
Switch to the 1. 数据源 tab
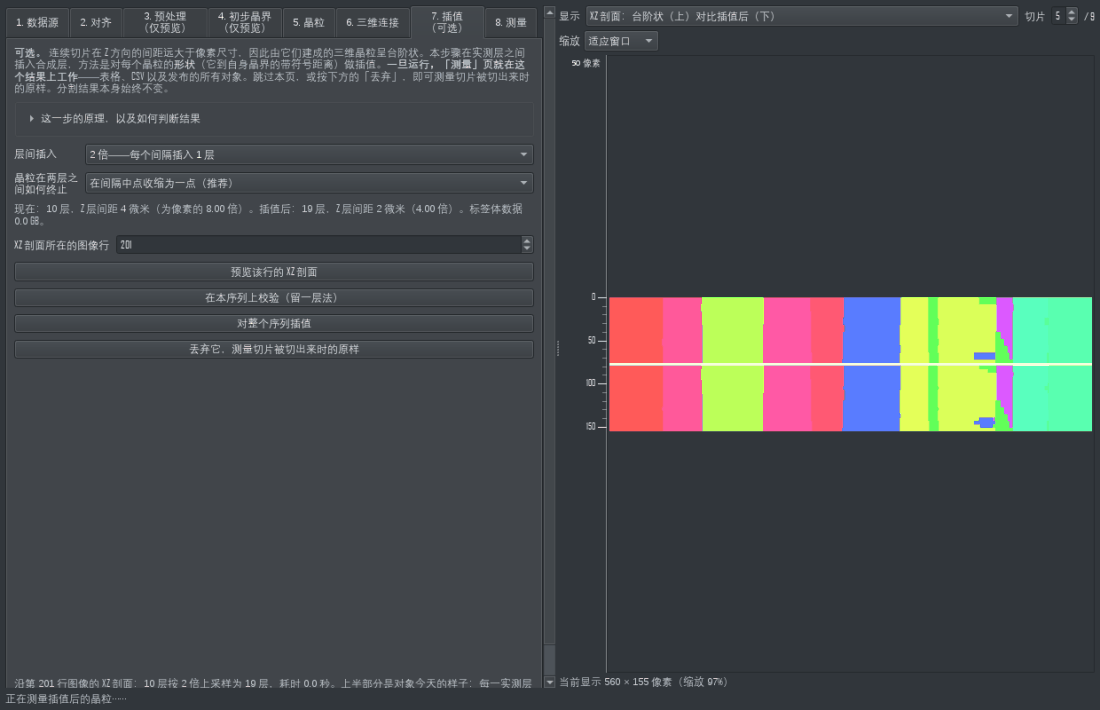(37, 22)
